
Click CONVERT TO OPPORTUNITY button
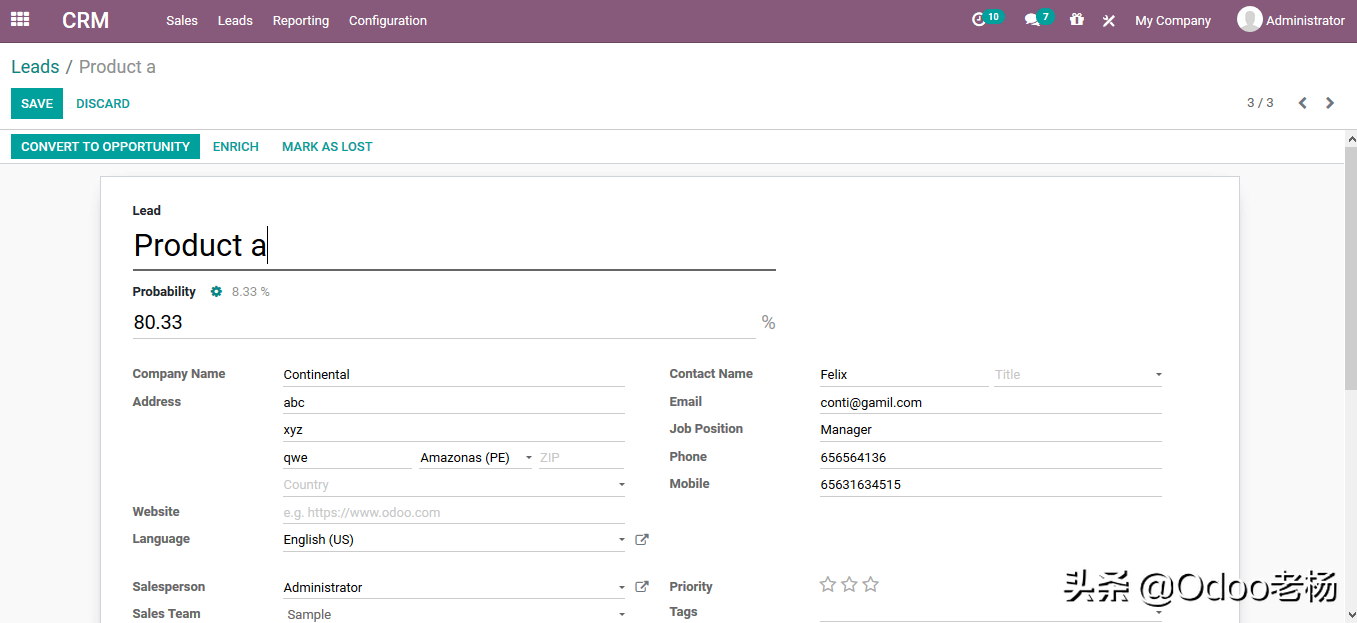[105, 146]
